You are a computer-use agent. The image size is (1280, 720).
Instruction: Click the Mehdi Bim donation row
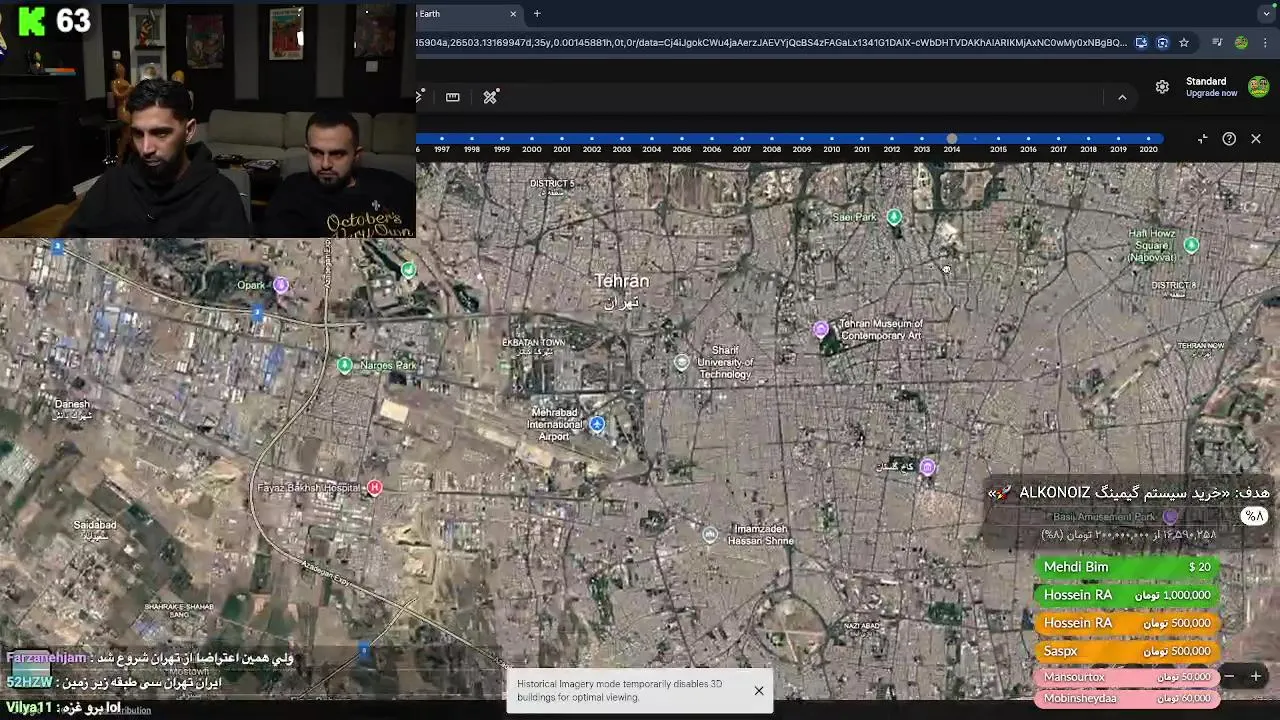tap(1127, 567)
